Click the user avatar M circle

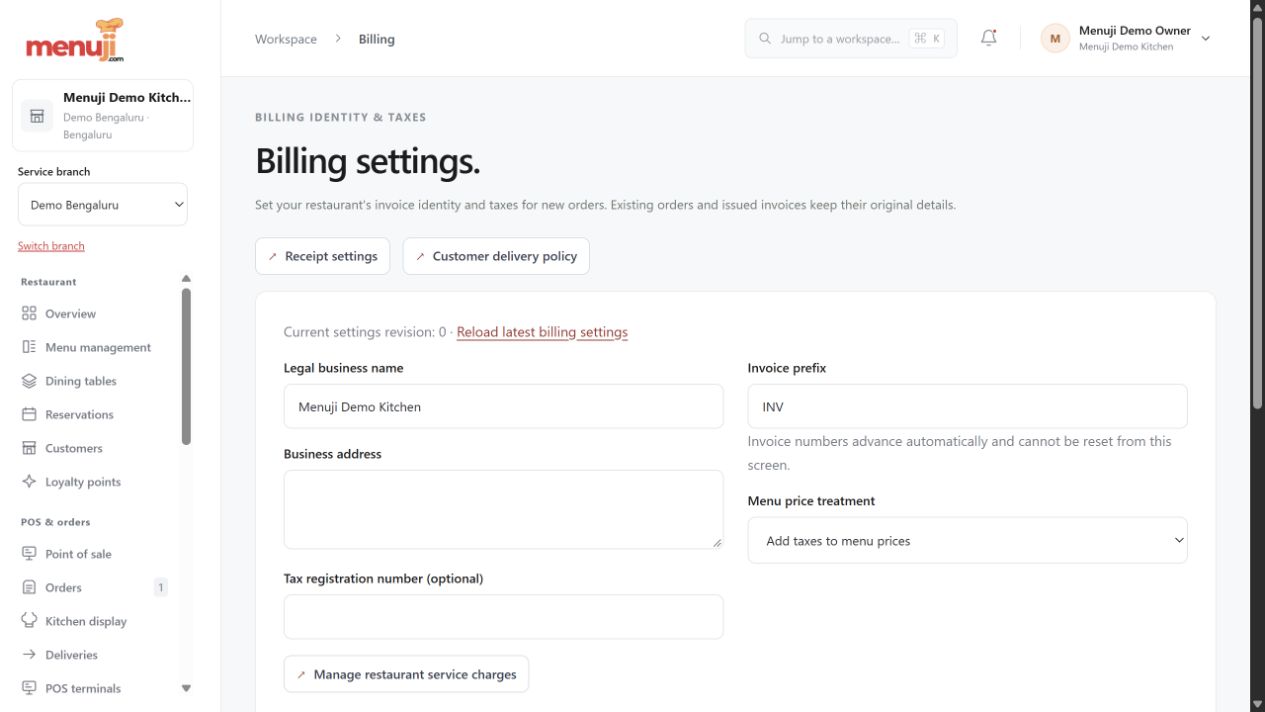1054,39
